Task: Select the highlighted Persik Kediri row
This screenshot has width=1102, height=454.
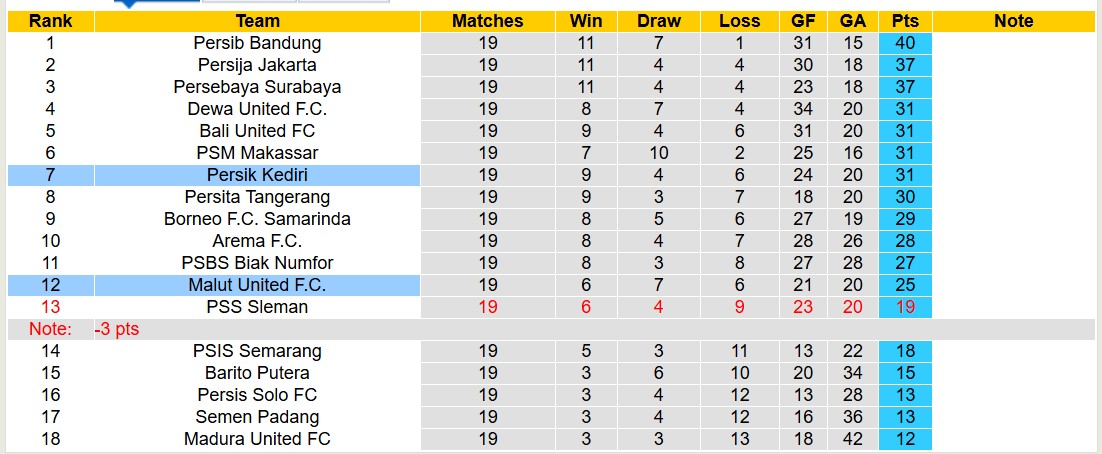Action: (257, 175)
